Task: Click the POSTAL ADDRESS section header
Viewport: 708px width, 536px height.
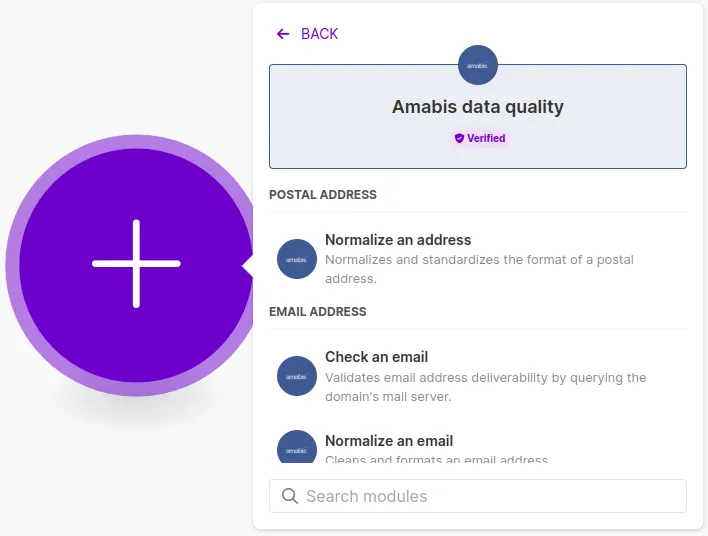Action: (323, 195)
